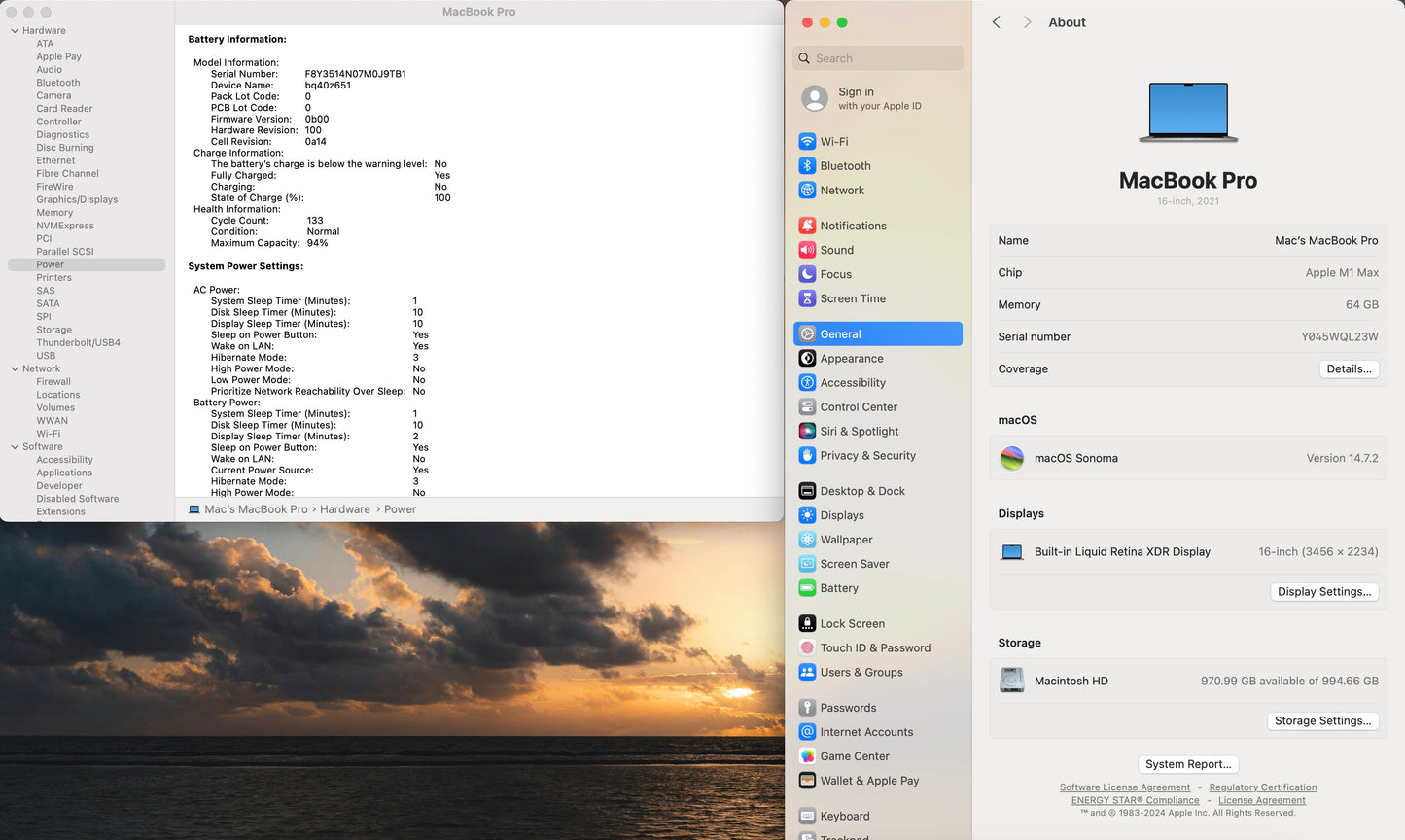Viewport: 1405px width, 840px height.
Task: Select Graphics/Displays in the hardware list
Action: pos(77,199)
